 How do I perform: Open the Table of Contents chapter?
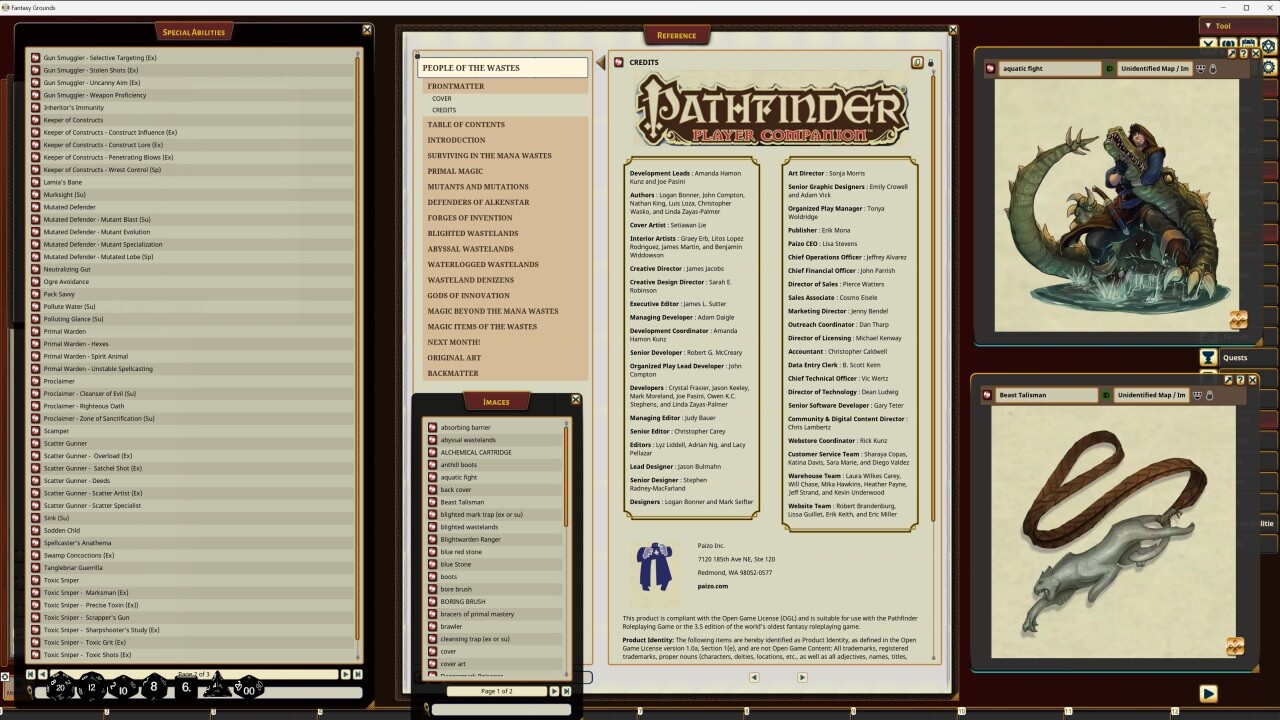pyautogui.click(x=466, y=125)
